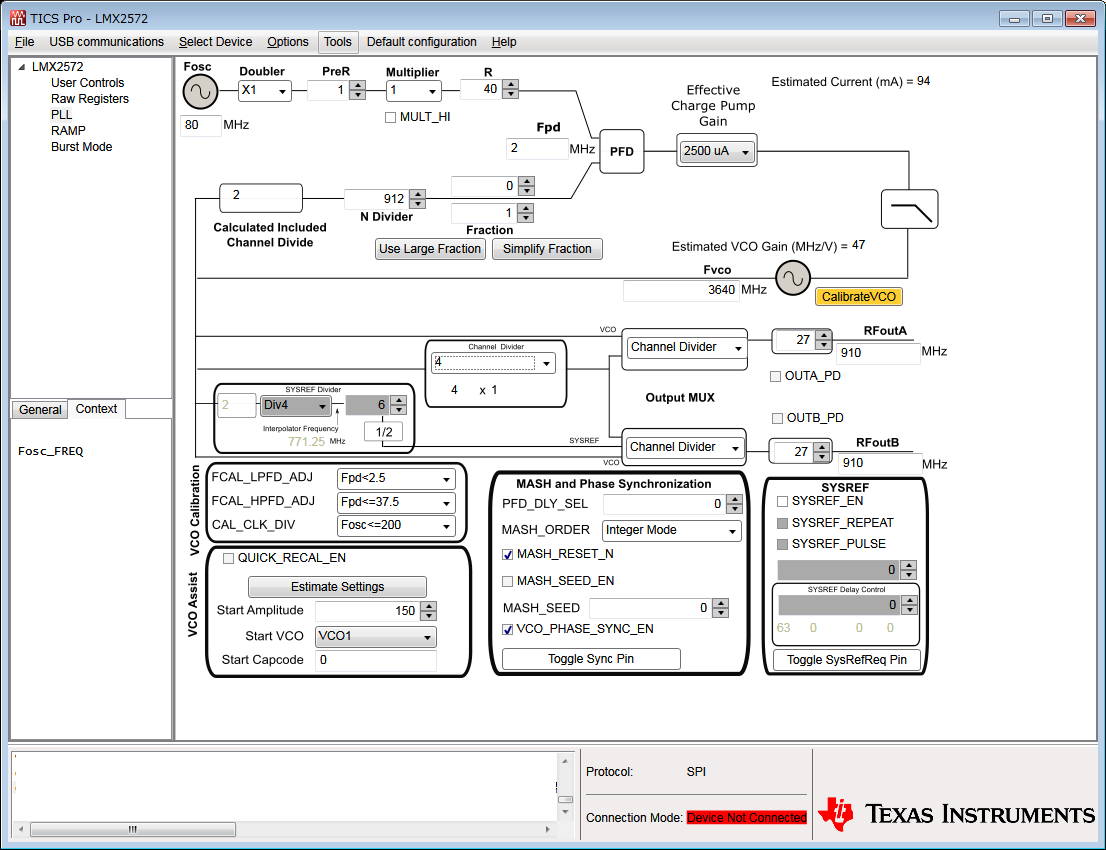The height and width of the screenshot is (850, 1106).
Task: Open the Doubler X1 dropdown
Action: click(x=265, y=90)
